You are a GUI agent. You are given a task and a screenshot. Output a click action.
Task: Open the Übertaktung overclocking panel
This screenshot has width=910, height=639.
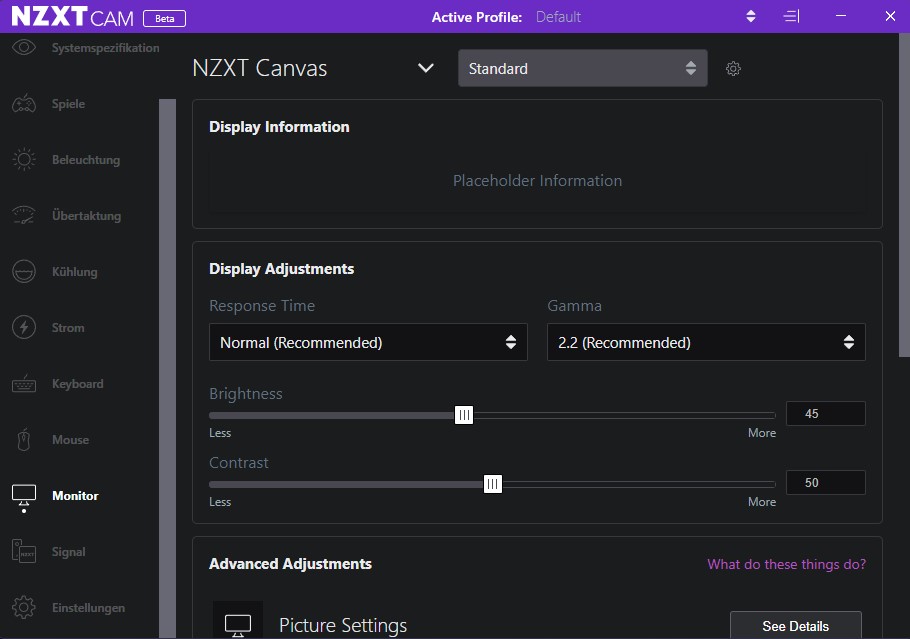coord(22,215)
